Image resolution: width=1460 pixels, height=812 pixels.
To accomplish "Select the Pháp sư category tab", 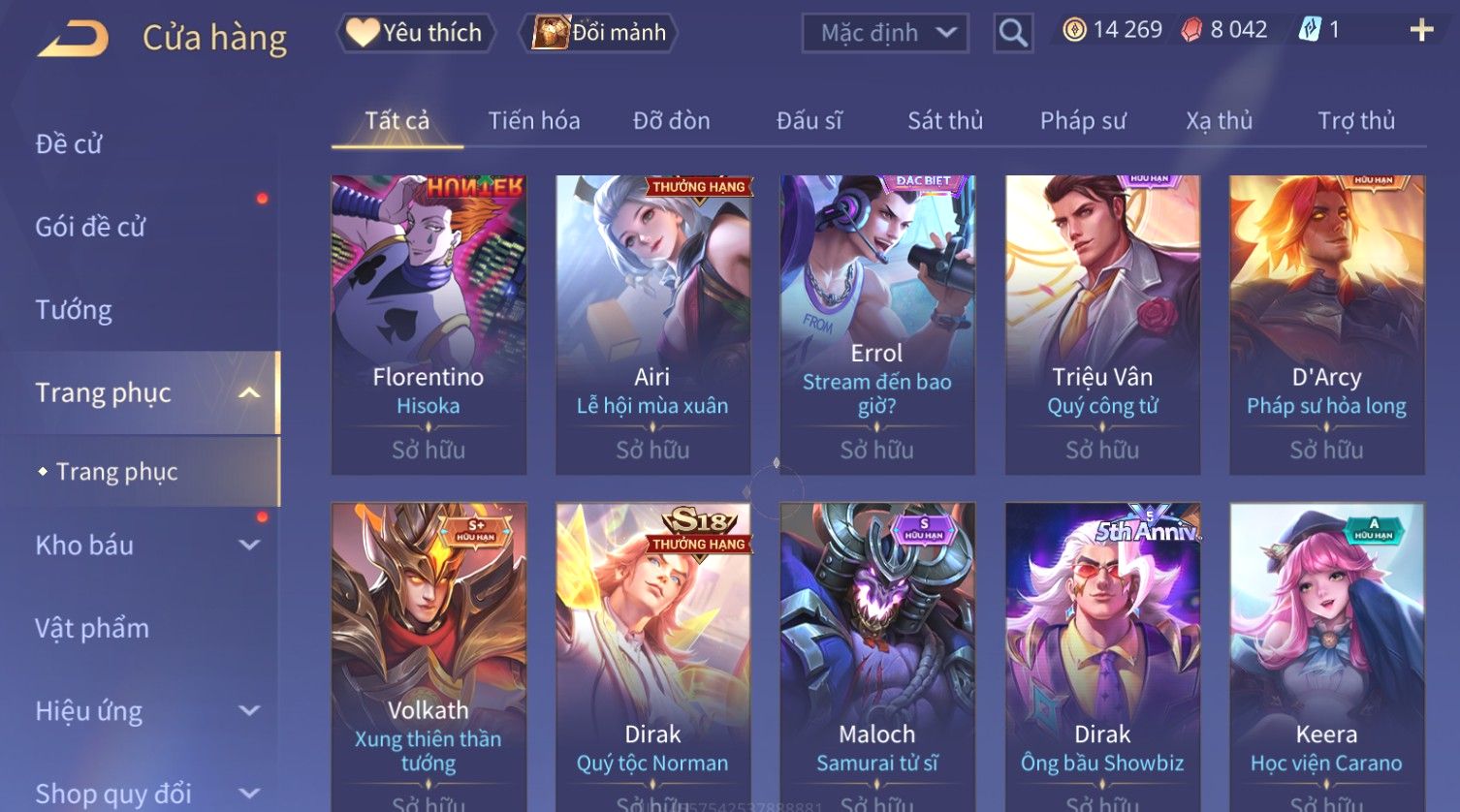I will (x=1083, y=121).
